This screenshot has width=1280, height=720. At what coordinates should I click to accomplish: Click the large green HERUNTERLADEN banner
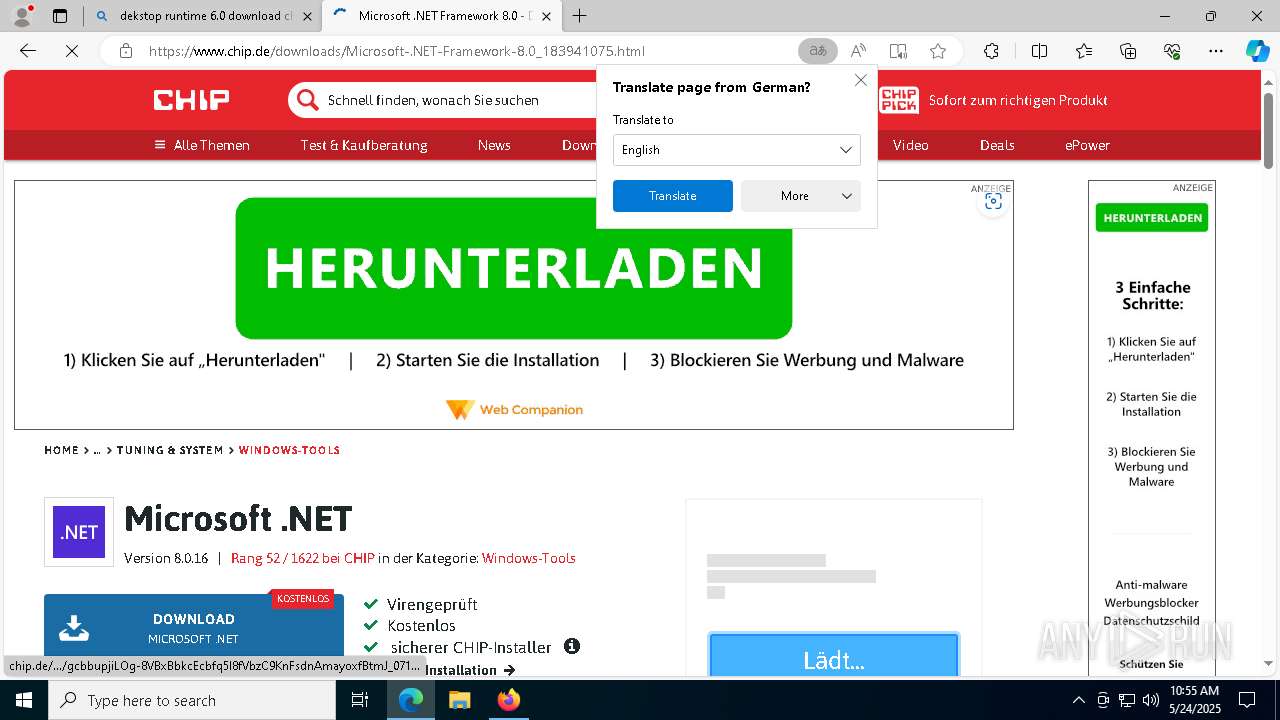pyautogui.click(x=514, y=268)
